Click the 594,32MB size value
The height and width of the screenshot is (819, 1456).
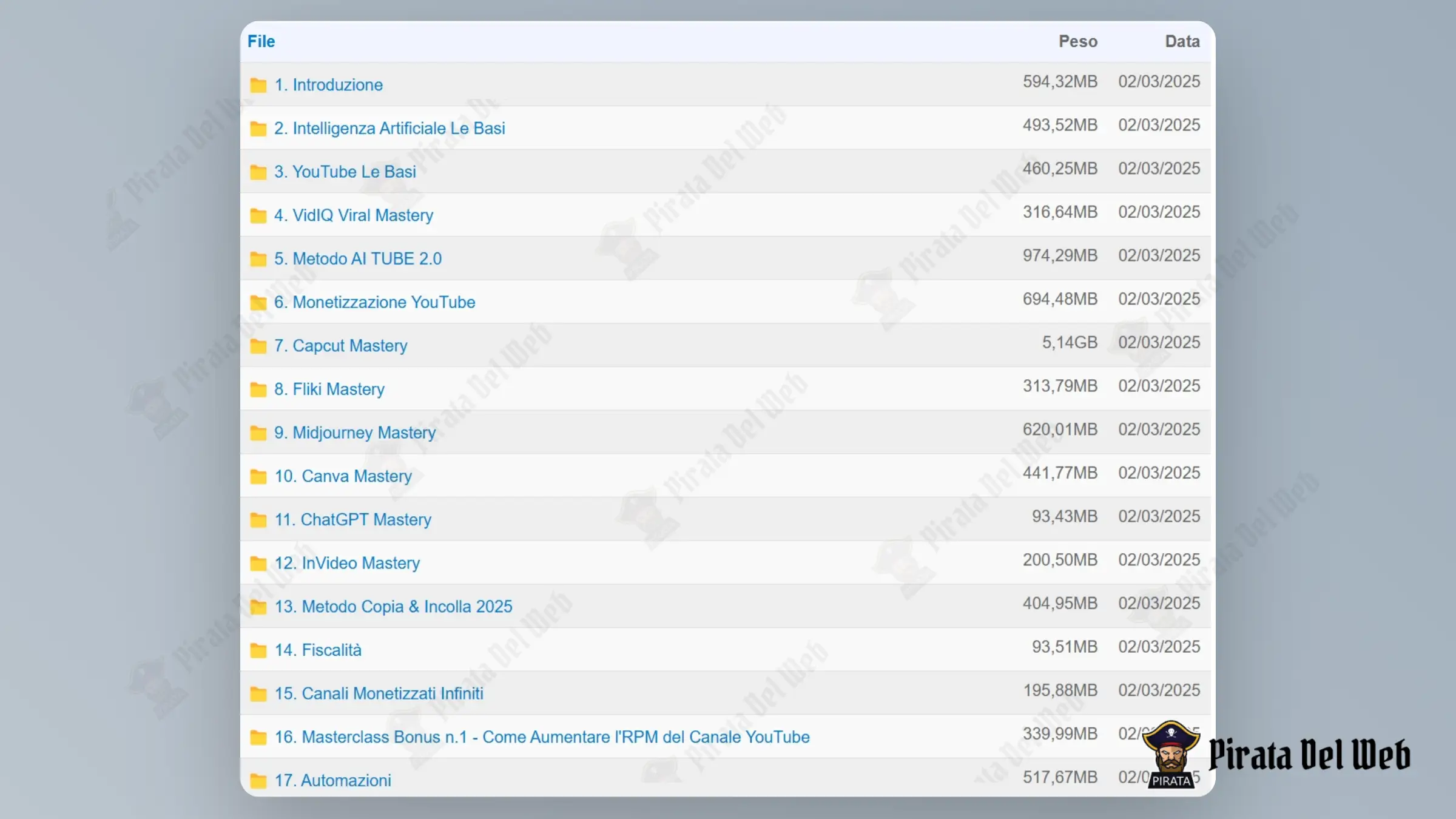[1060, 81]
